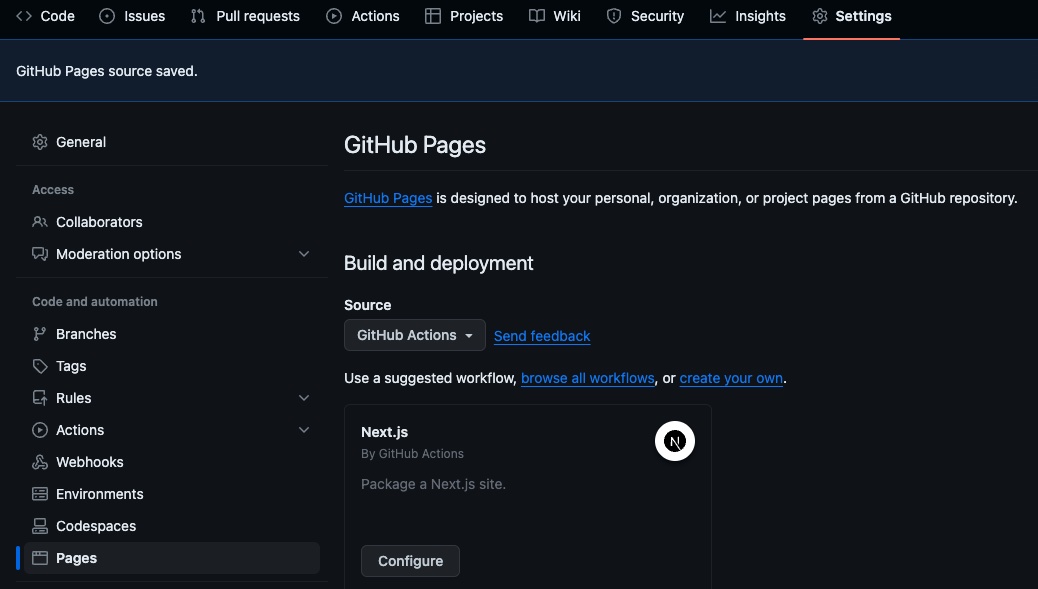Screen dimensions: 1038x589
Task: Click the Environments sidebar icon
Action: [40, 494]
